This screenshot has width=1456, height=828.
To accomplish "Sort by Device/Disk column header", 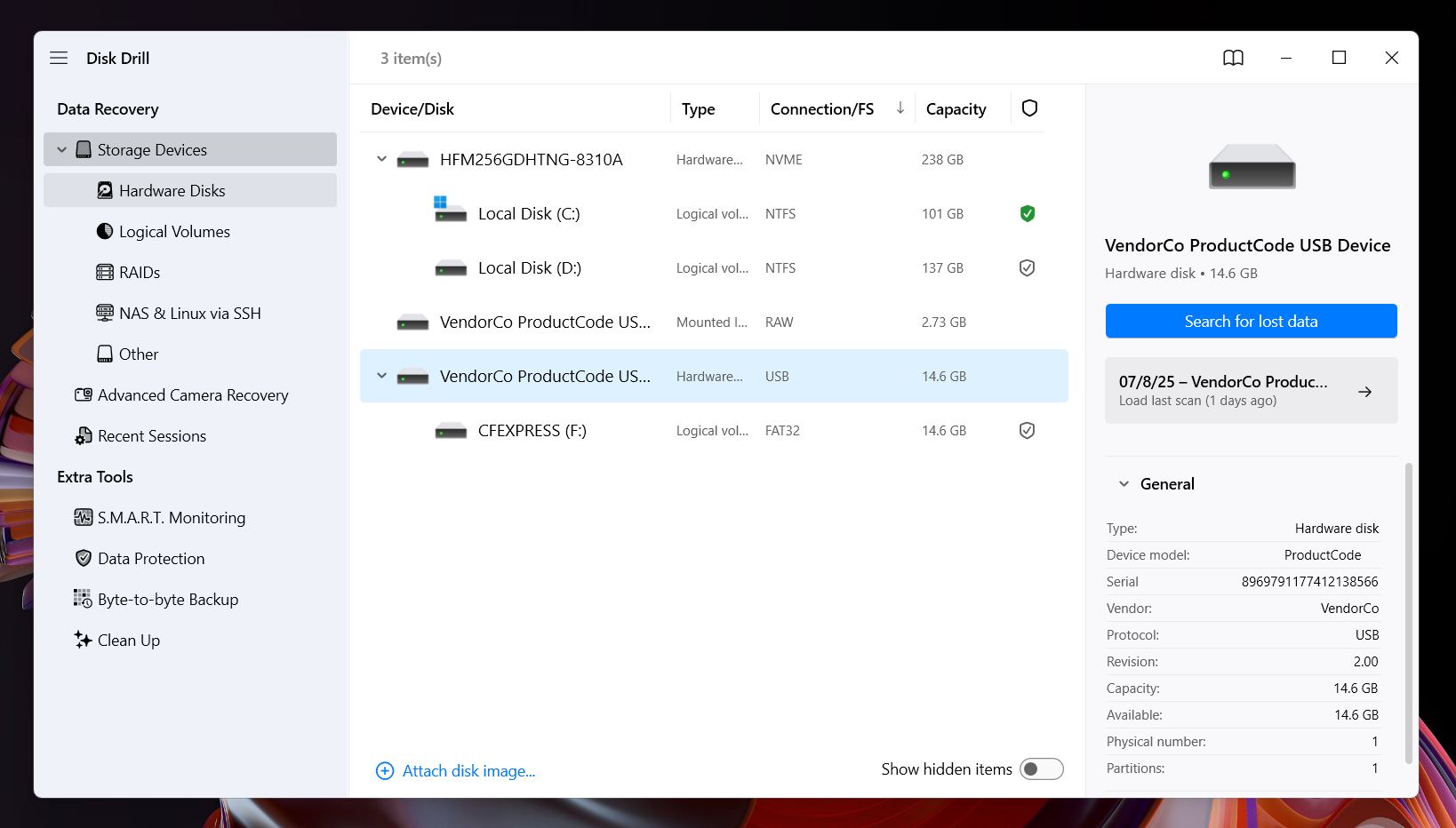I will [412, 108].
